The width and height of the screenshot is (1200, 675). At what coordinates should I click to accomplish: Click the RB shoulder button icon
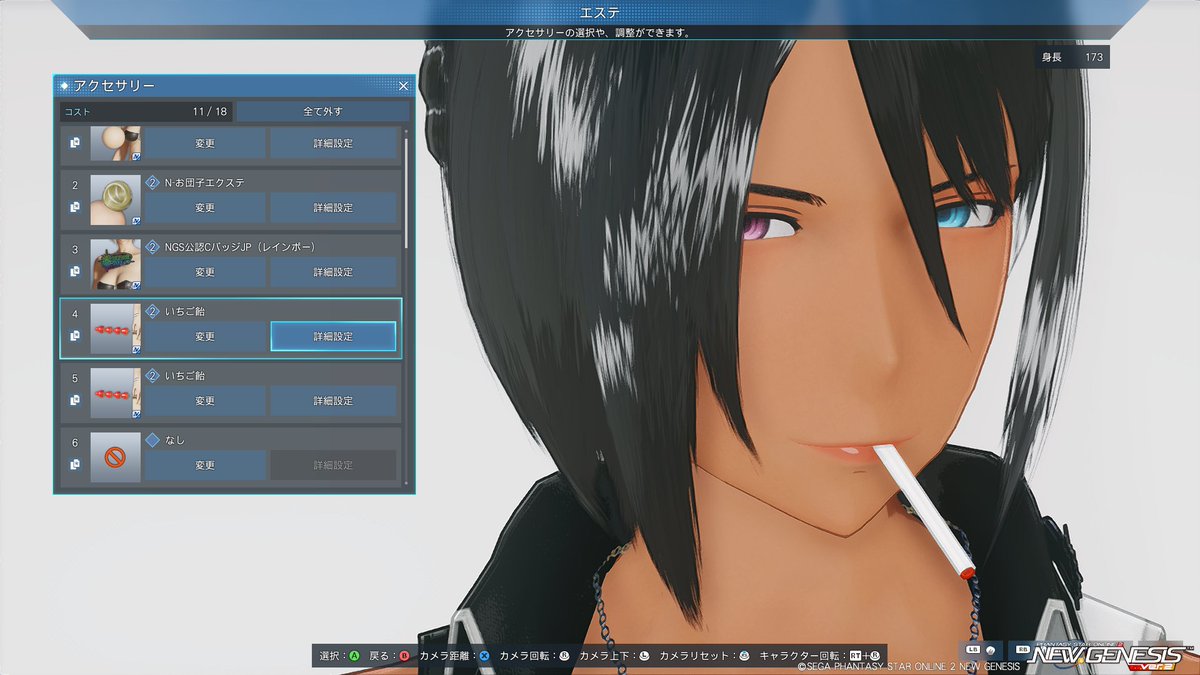[x=1025, y=649]
